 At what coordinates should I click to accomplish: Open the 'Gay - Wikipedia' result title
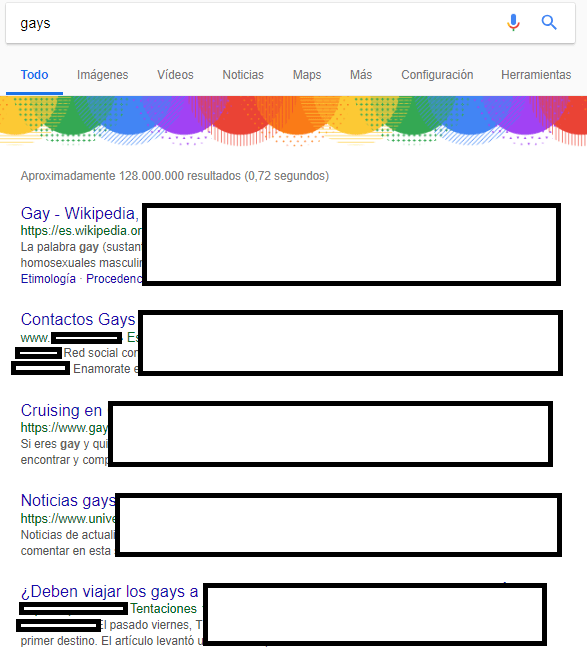80,213
